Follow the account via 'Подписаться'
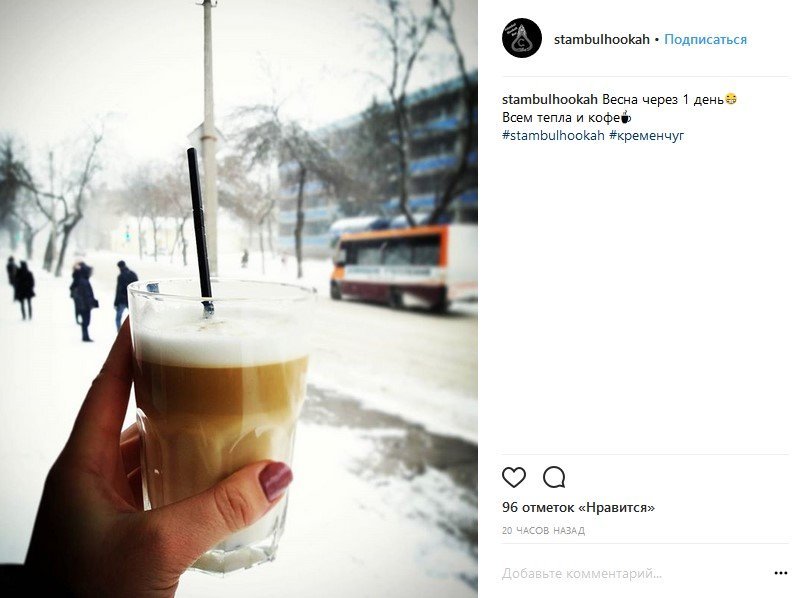Screen dimensions: 812x598 click(x=705, y=39)
